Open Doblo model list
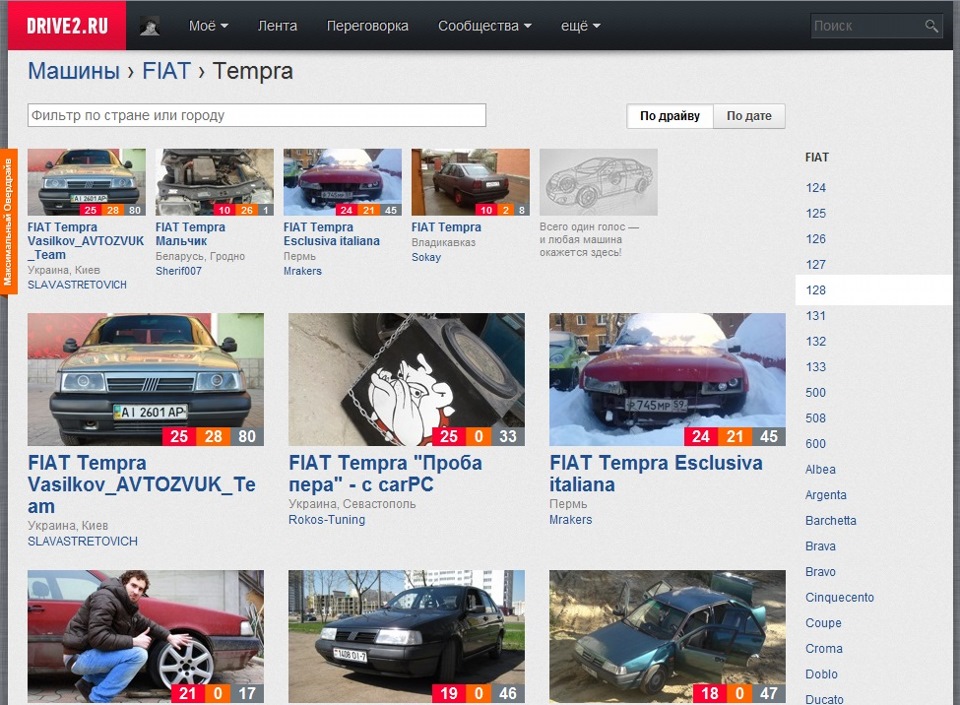This screenshot has width=960, height=705. click(x=822, y=674)
